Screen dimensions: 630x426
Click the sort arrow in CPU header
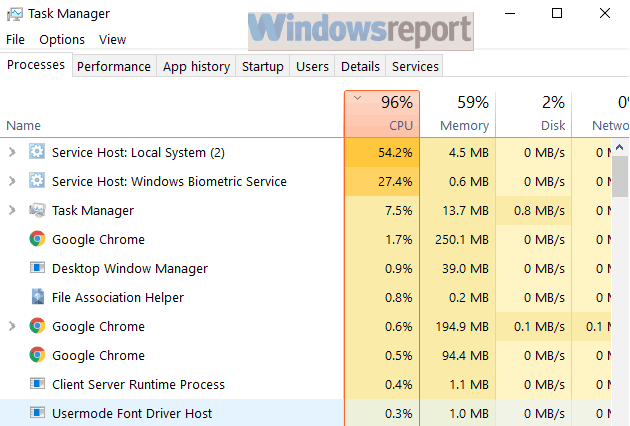[x=357, y=98]
